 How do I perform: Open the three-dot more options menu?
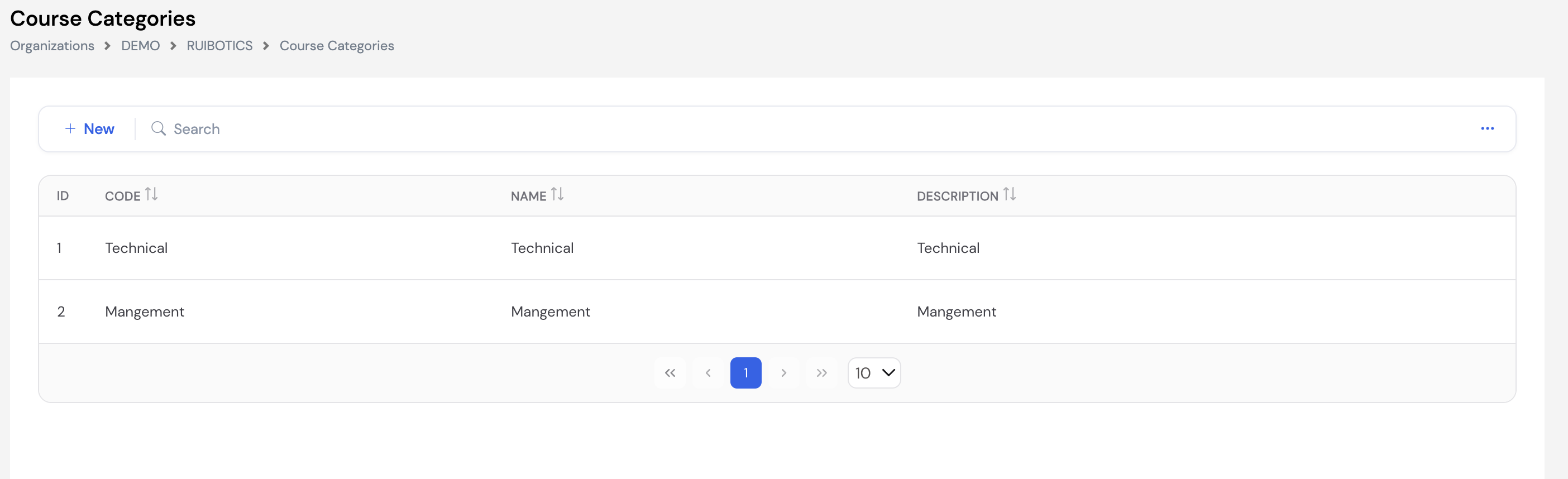point(1487,128)
